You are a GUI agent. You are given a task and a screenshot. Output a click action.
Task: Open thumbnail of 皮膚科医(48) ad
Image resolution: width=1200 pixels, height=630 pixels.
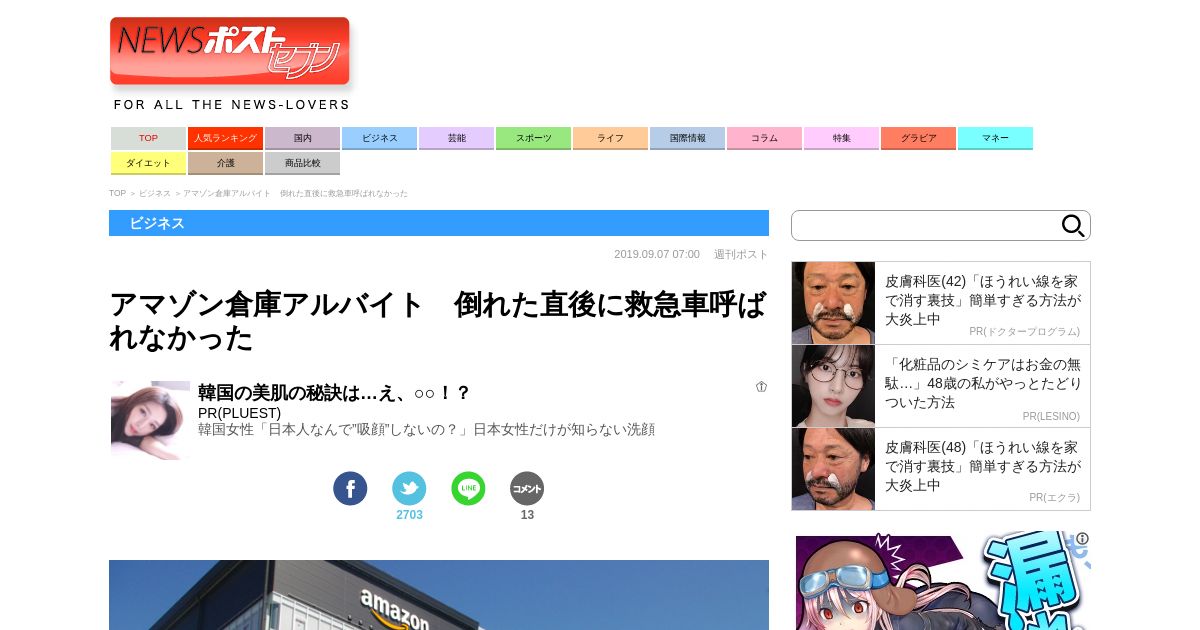pos(833,469)
